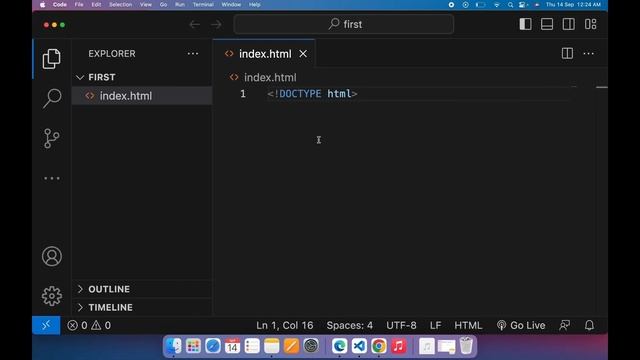The image size is (640, 360).
Task: Open Finder from the dock
Action: [173, 346]
